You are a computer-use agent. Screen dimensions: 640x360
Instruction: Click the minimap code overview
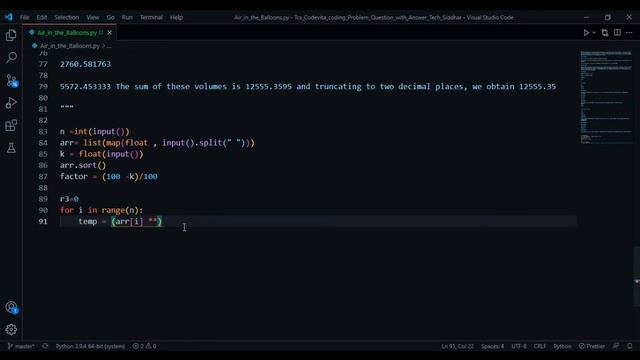(x=606, y=97)
